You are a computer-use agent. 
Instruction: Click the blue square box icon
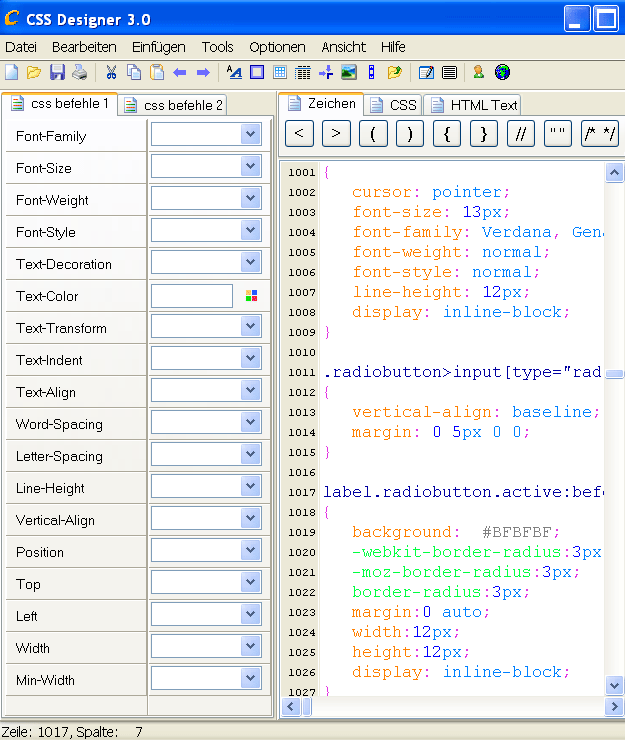257,72
